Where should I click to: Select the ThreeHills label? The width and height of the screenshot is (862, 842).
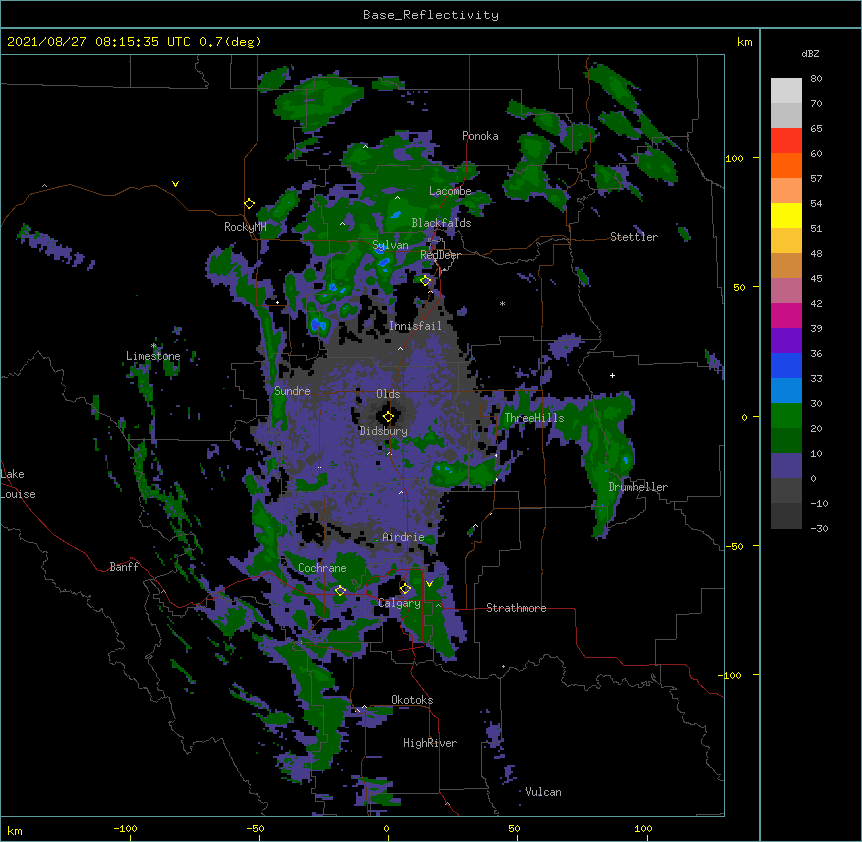click(x=534, y=418)
